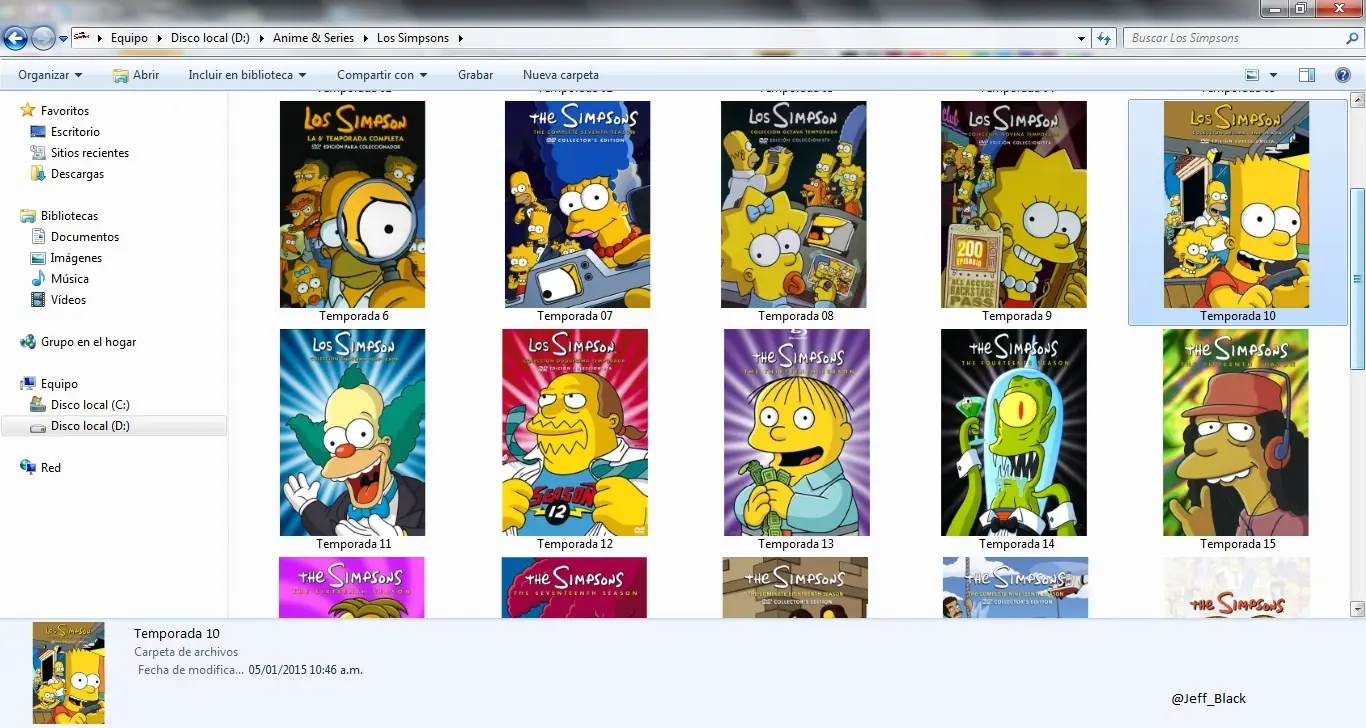Viewport: 1366px width, 728px height.
Task: Open the Compartir con dropdown
Action: tap(382, 75)
